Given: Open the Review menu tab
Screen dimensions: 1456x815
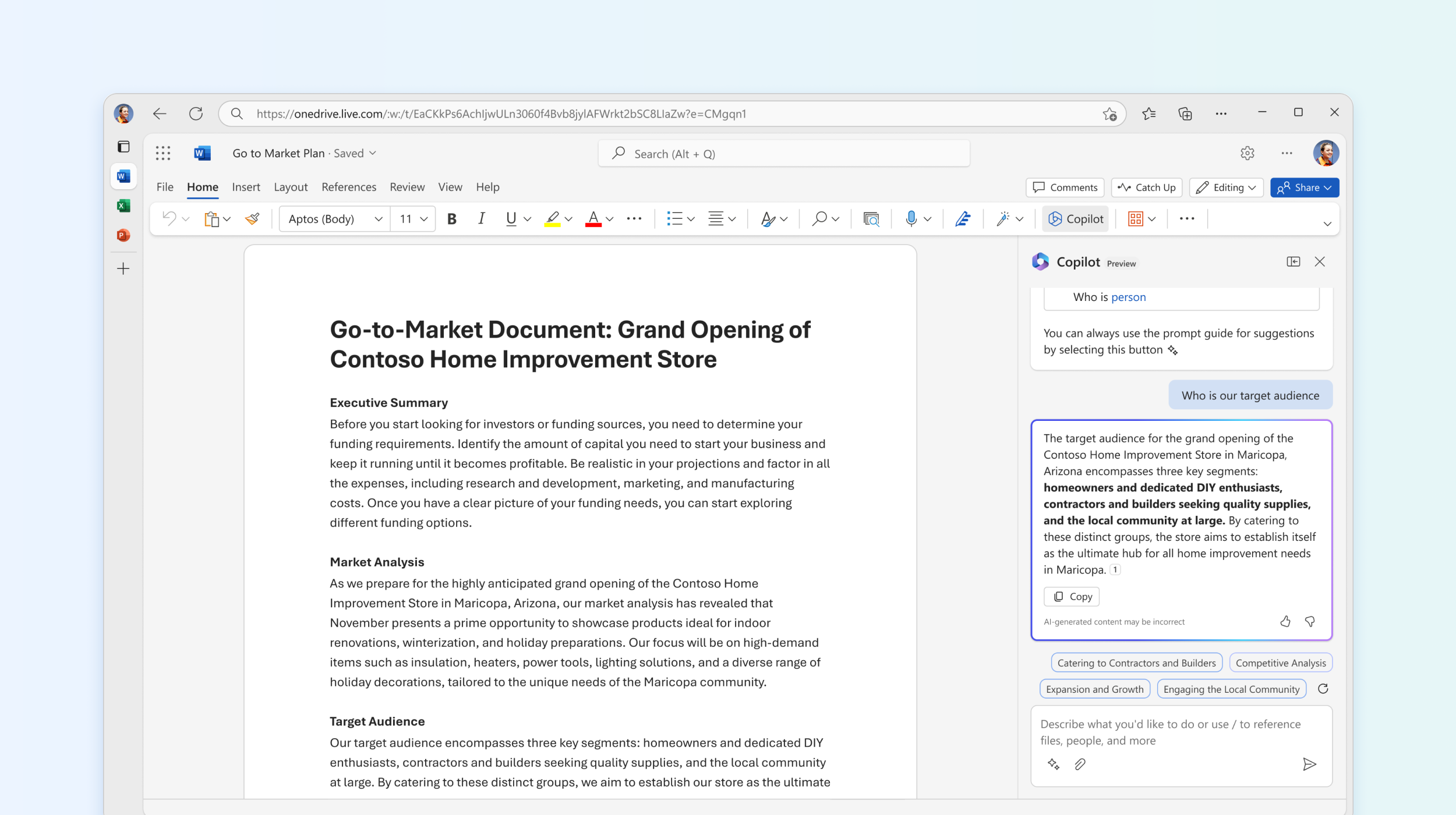Looking at the screenshot, I should [x=405, y=187].
